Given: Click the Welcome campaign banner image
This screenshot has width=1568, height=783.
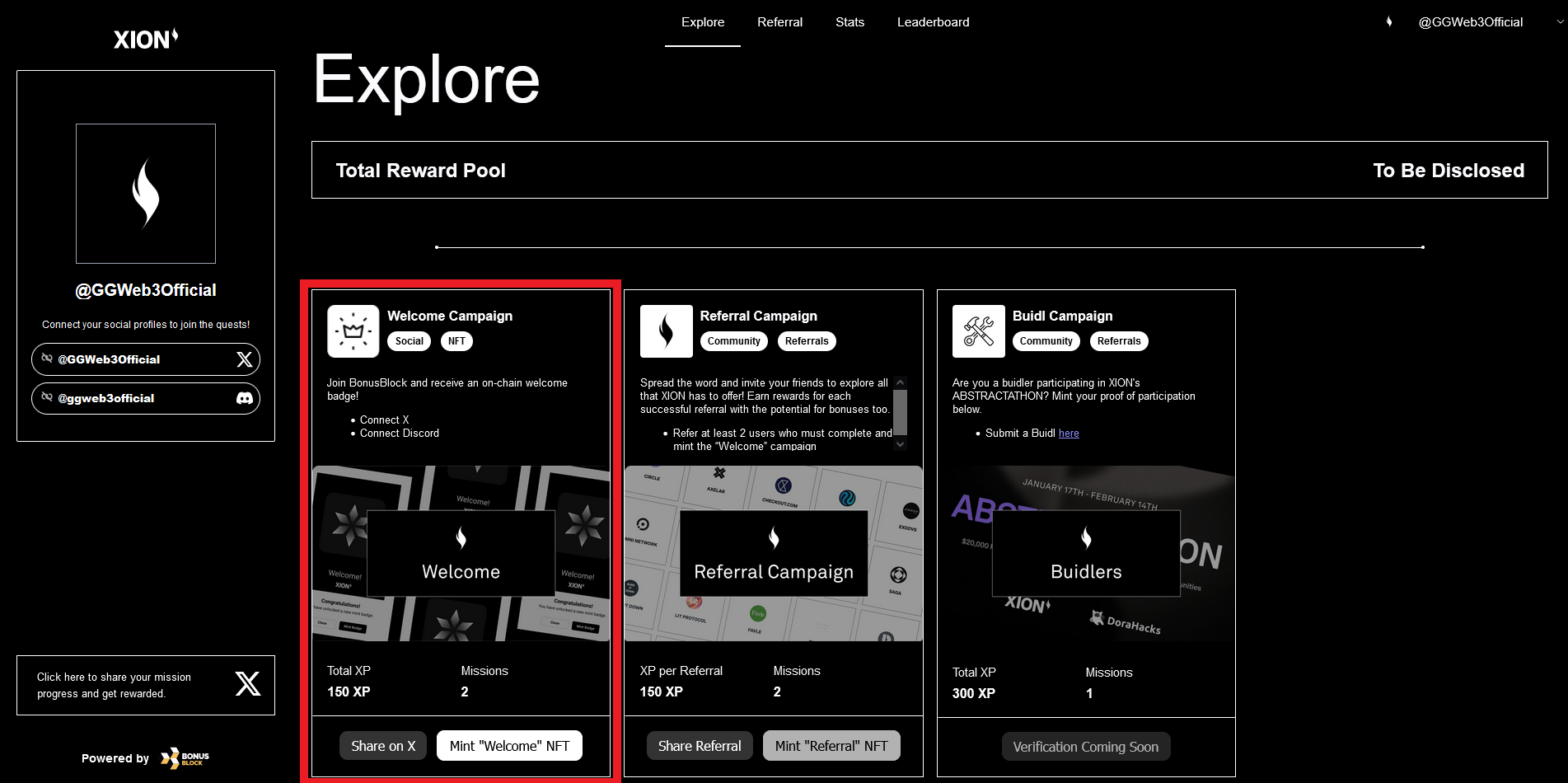Looking at the screenshot, I should pos(461,553).
